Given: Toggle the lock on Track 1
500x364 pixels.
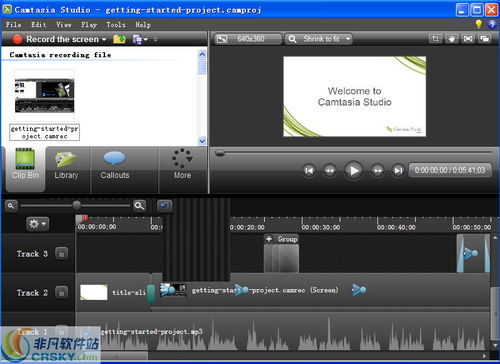Looking at the screenshot, I should tap(61, 331).
